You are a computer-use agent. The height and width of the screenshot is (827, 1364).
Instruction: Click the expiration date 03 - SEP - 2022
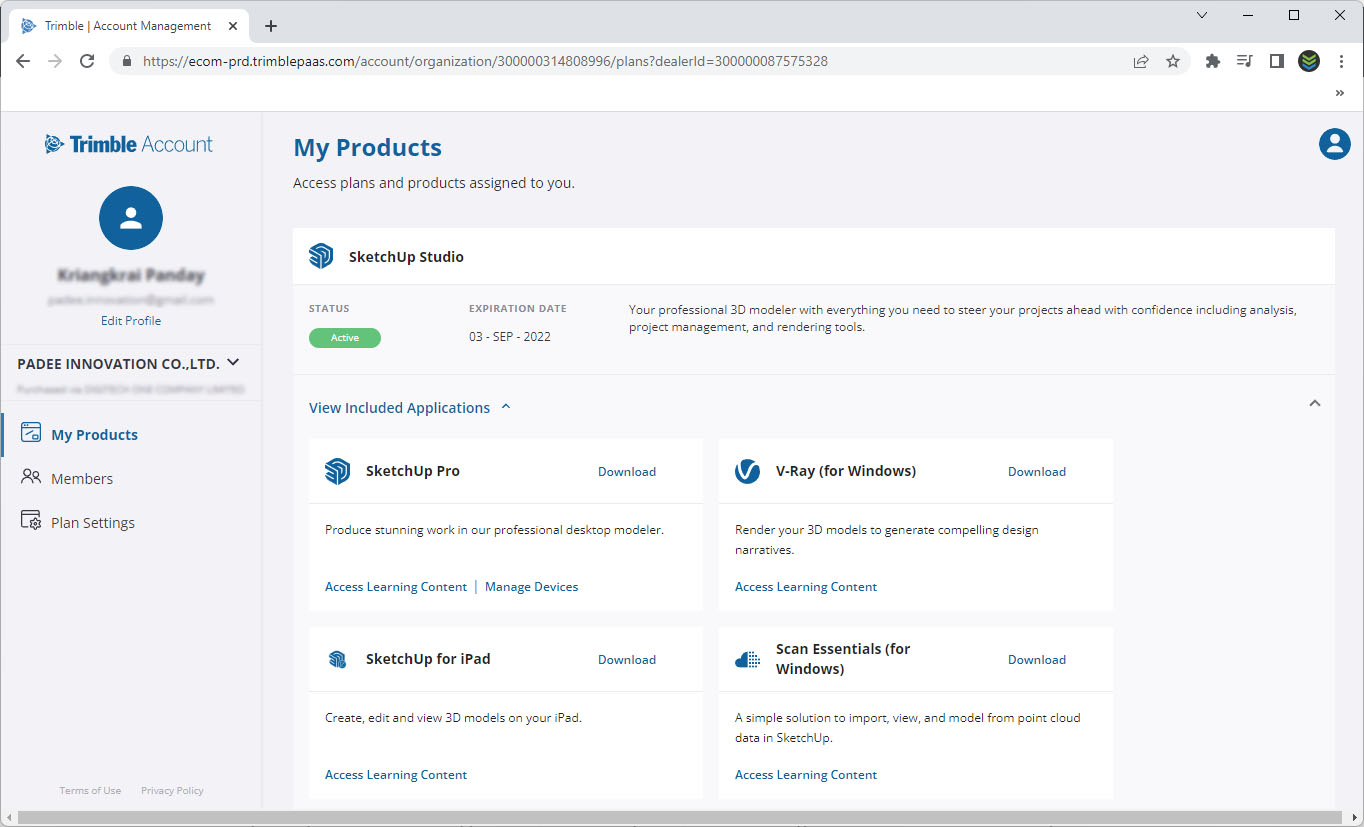click(x=510, y=337)
